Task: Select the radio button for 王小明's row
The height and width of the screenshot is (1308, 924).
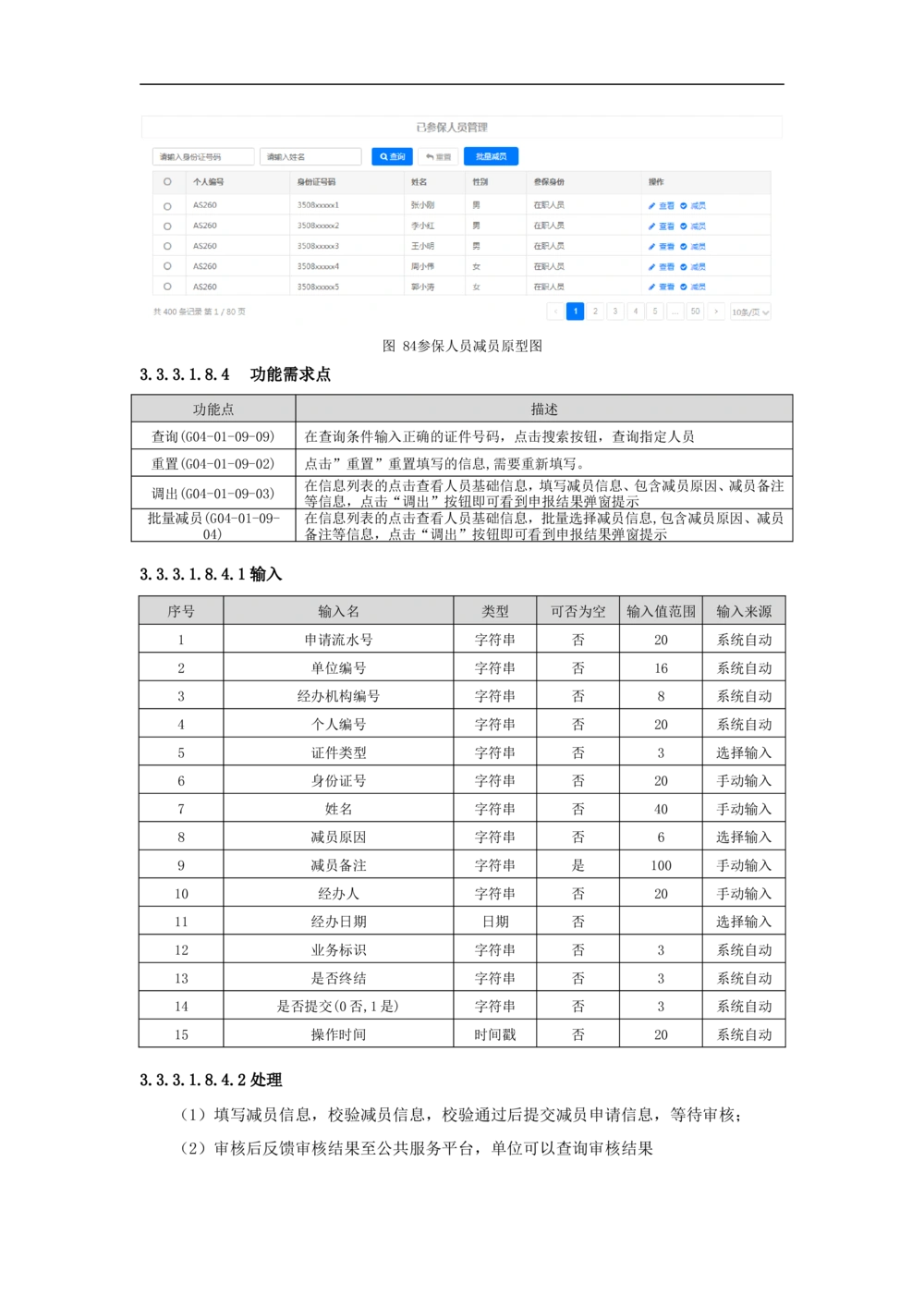Action: coord(167,247)
